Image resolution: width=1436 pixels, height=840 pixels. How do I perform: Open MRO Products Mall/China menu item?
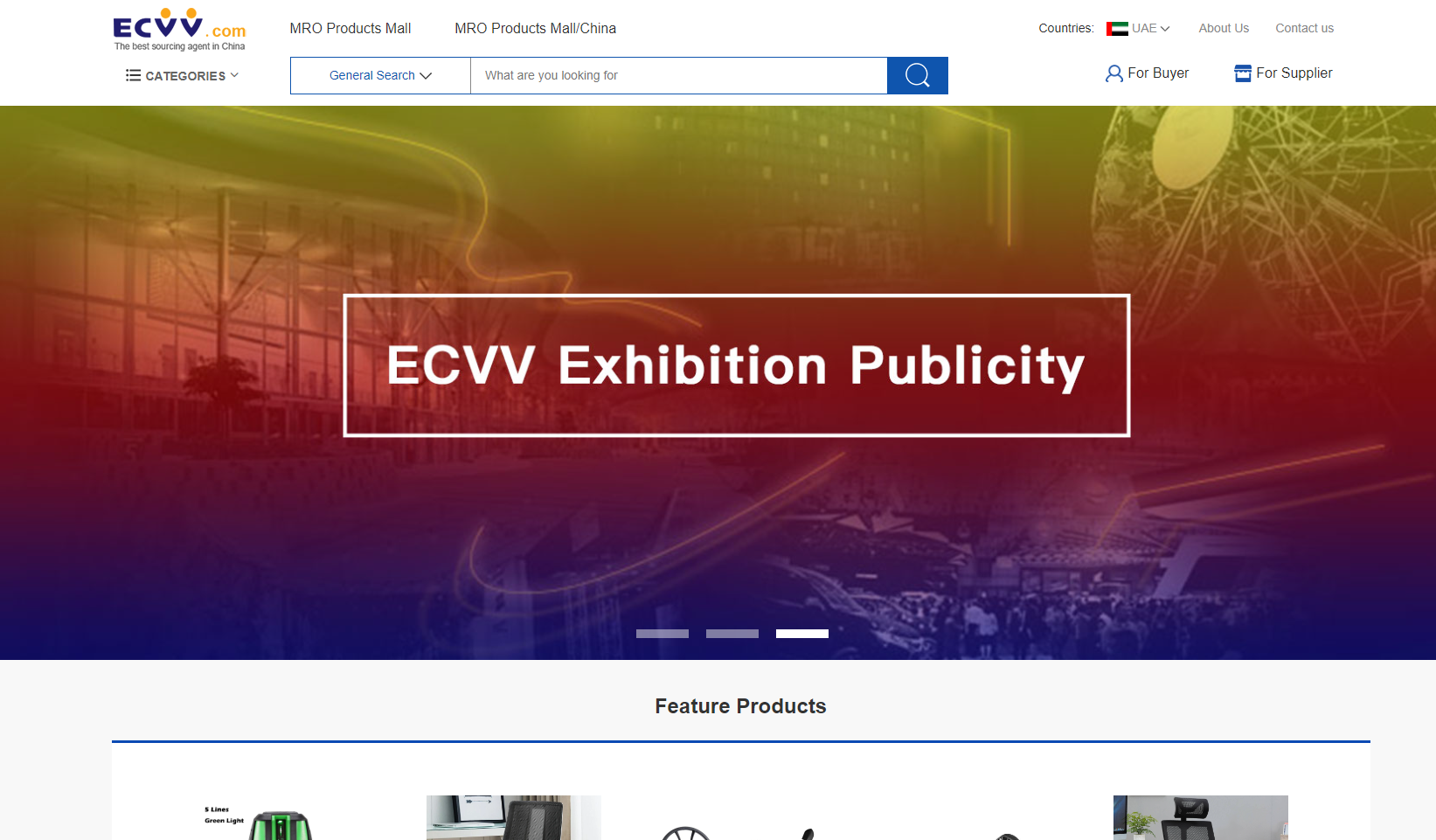coord(535,29)
